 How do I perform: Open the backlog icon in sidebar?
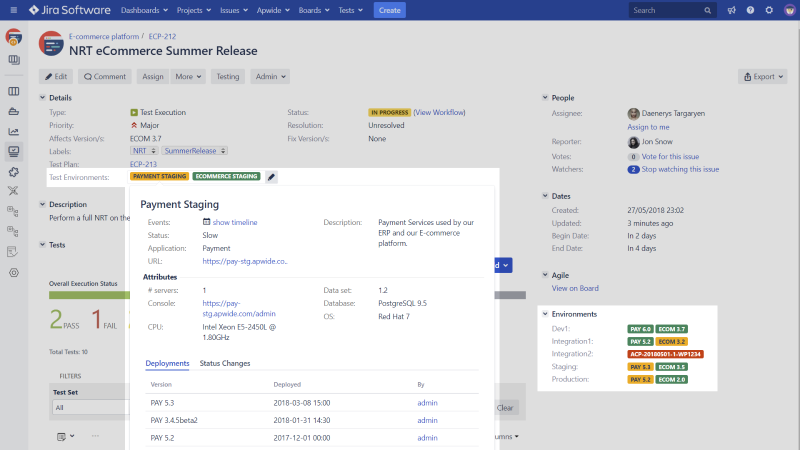(x=14, y=60)
